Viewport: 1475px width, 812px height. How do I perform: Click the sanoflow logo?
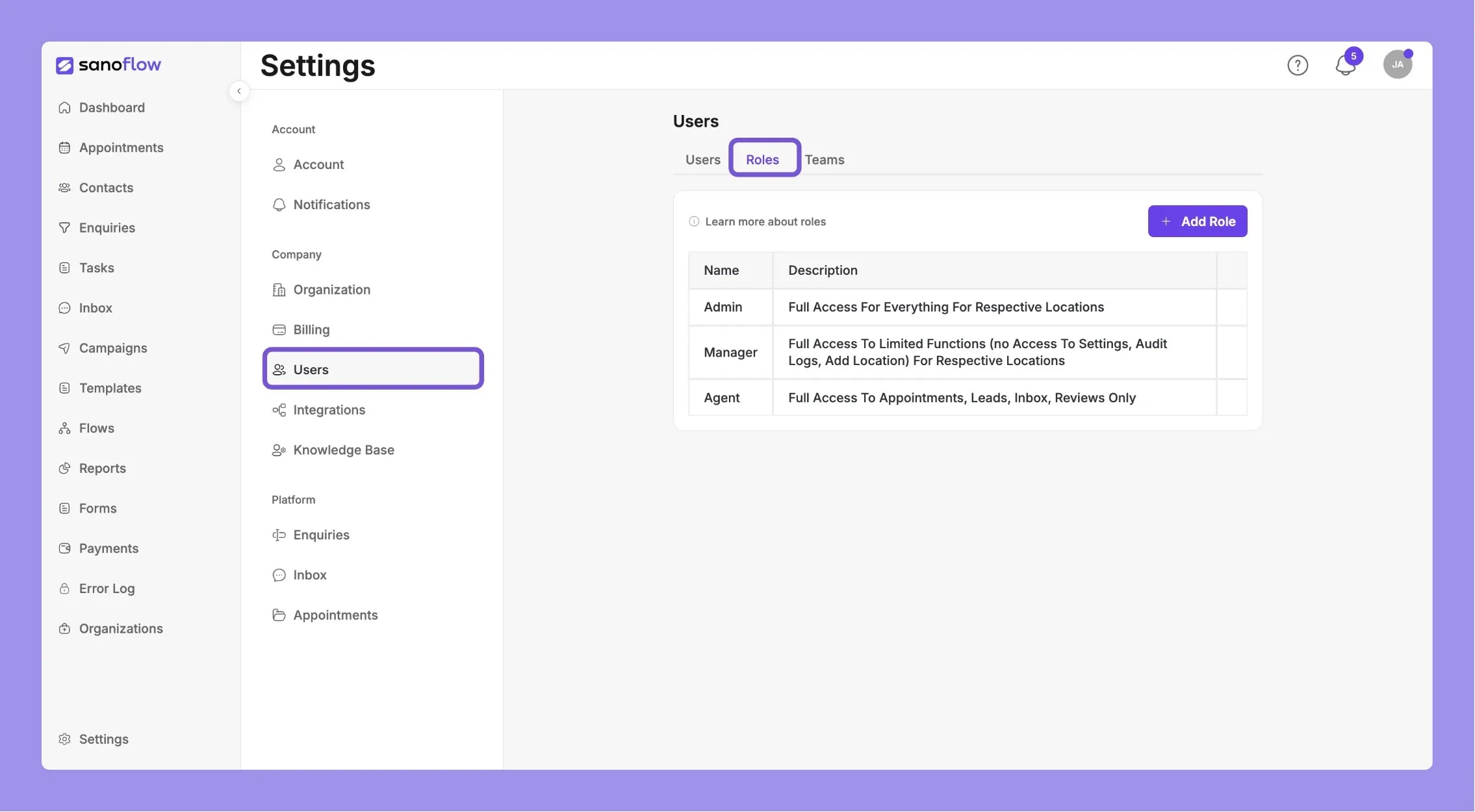click(x=109, y=65)
